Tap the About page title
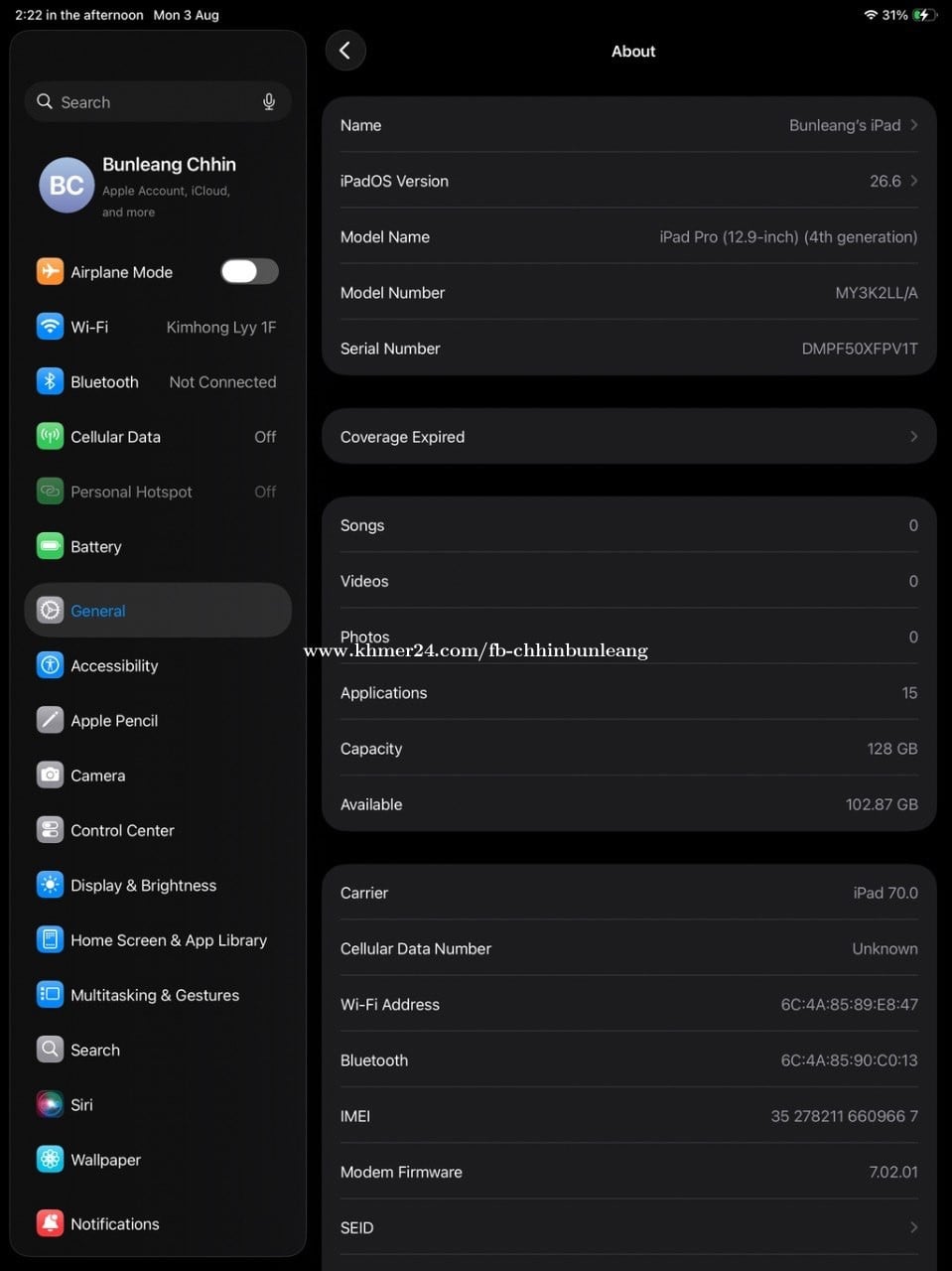Screen dimensions: 952x1271 [x=633, y=52]
